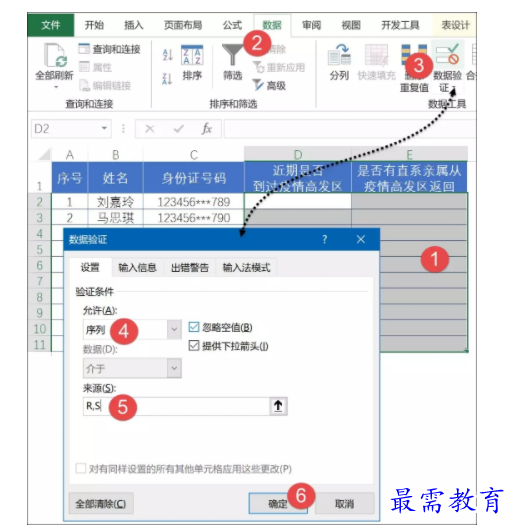This screenshot has width=512, height=532.
Task: Click cell 123456***790
Action: pos(194,217)
